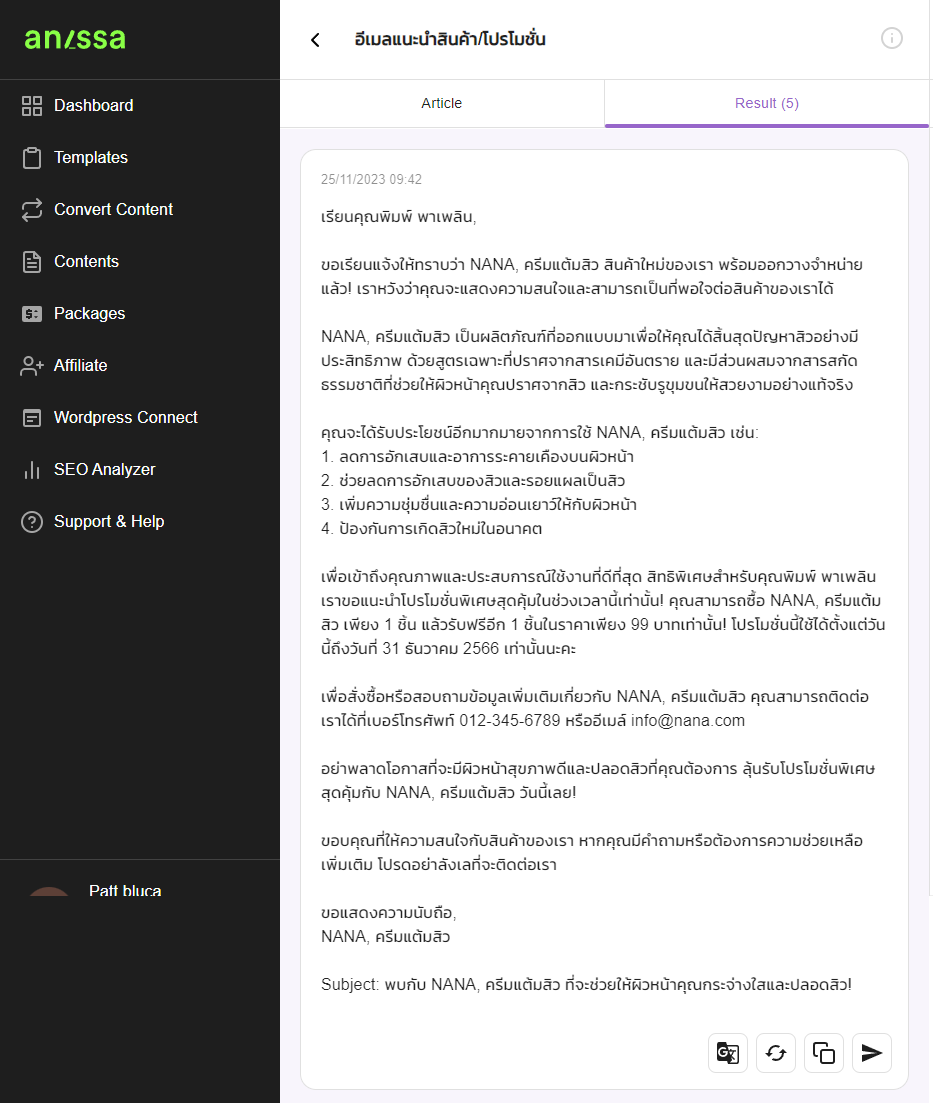
Task: Open the info circle icon in header
Action: (891, 38)
